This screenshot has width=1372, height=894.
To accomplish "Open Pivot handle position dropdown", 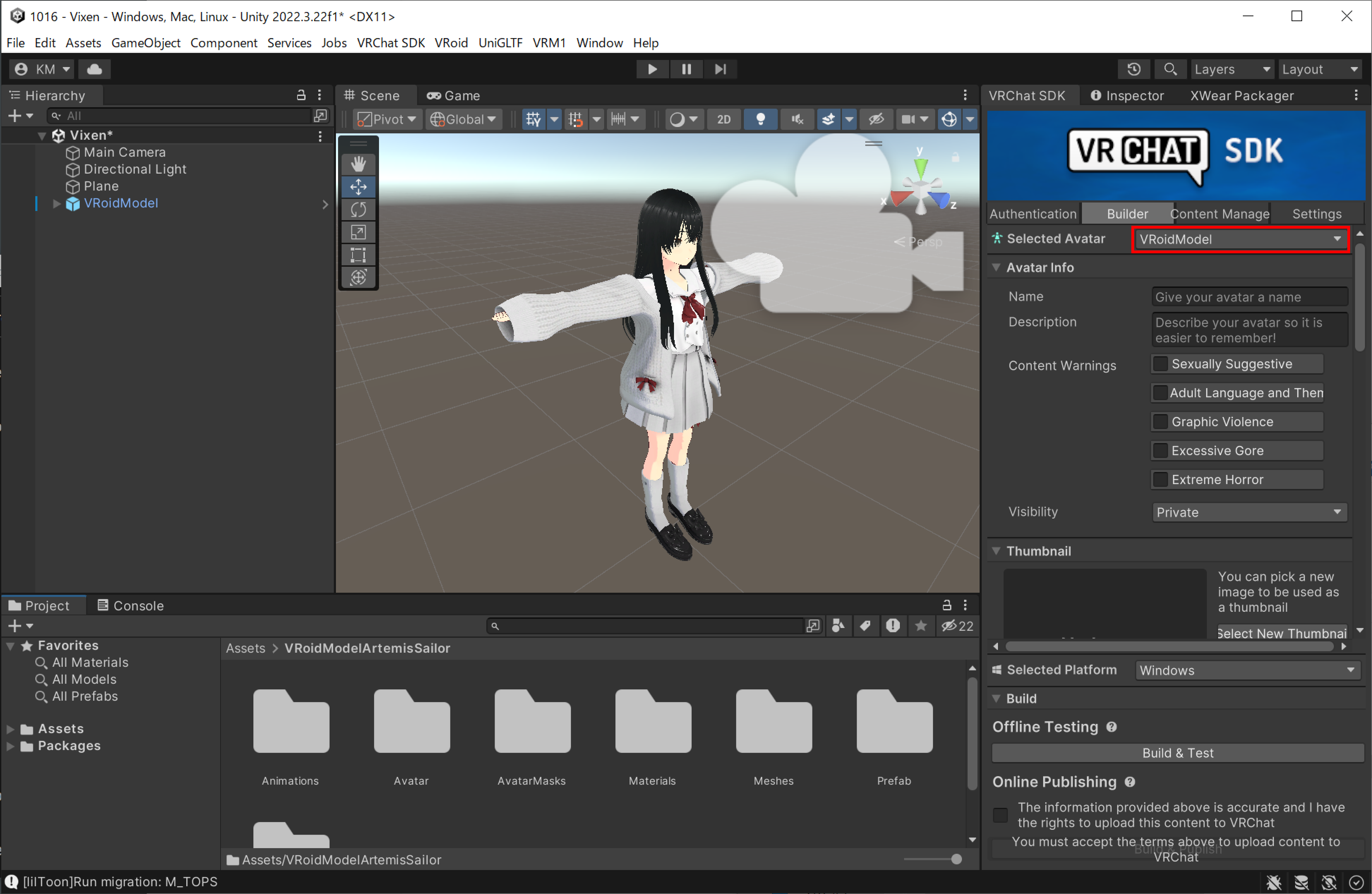I will click(x=387, y=119).
